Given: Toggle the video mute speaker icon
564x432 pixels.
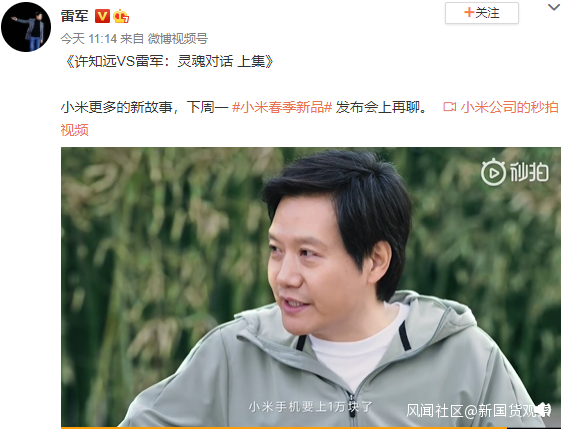Looking at the screenshot, I should 543,410.
